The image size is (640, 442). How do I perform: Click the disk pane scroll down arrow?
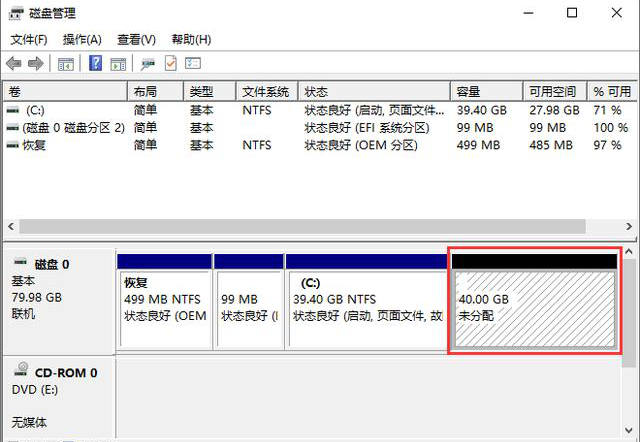point(629,430)
